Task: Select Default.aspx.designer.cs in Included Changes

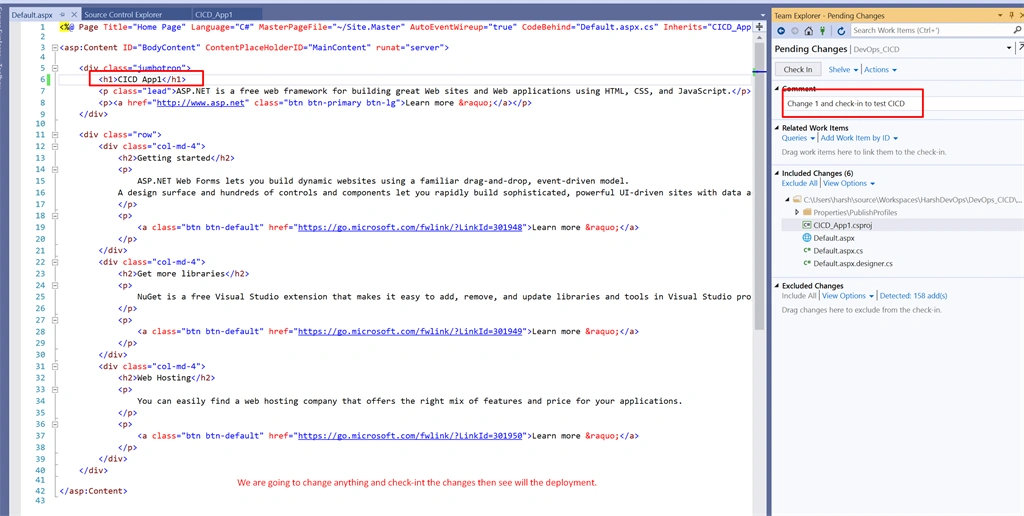Action: (x=853, y=263)
